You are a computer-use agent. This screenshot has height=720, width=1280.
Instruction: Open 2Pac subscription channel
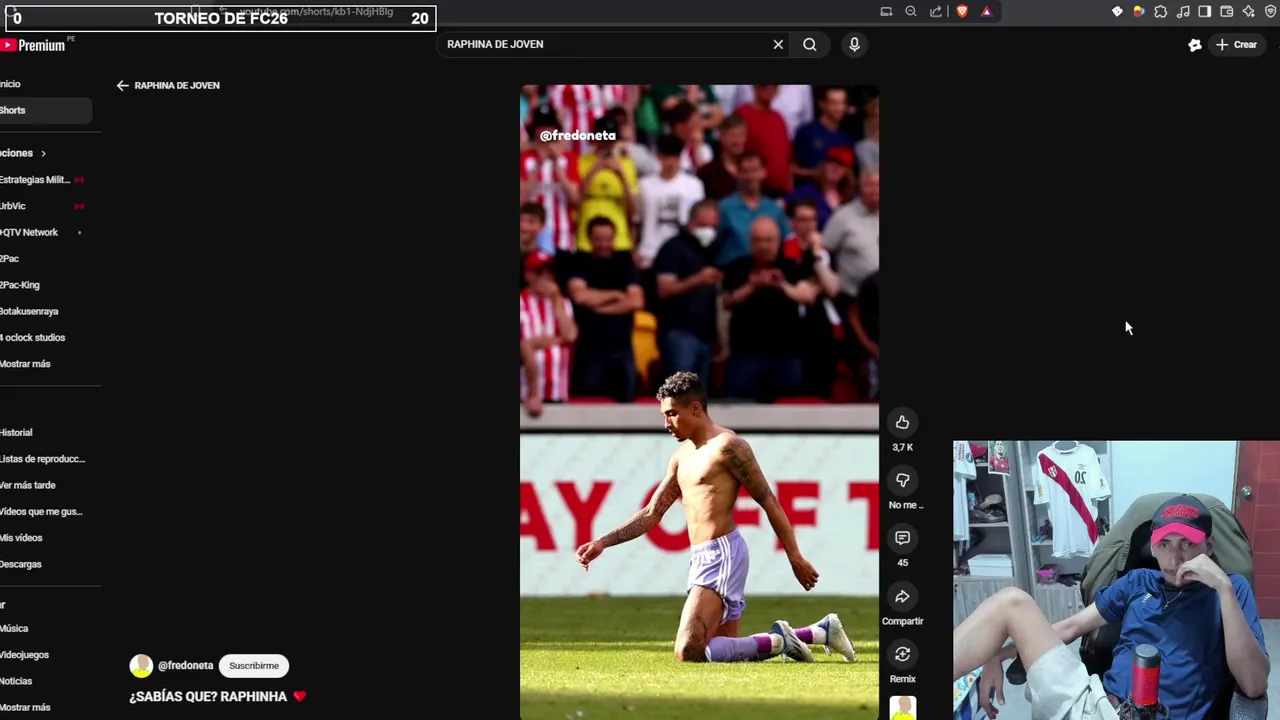9,259
